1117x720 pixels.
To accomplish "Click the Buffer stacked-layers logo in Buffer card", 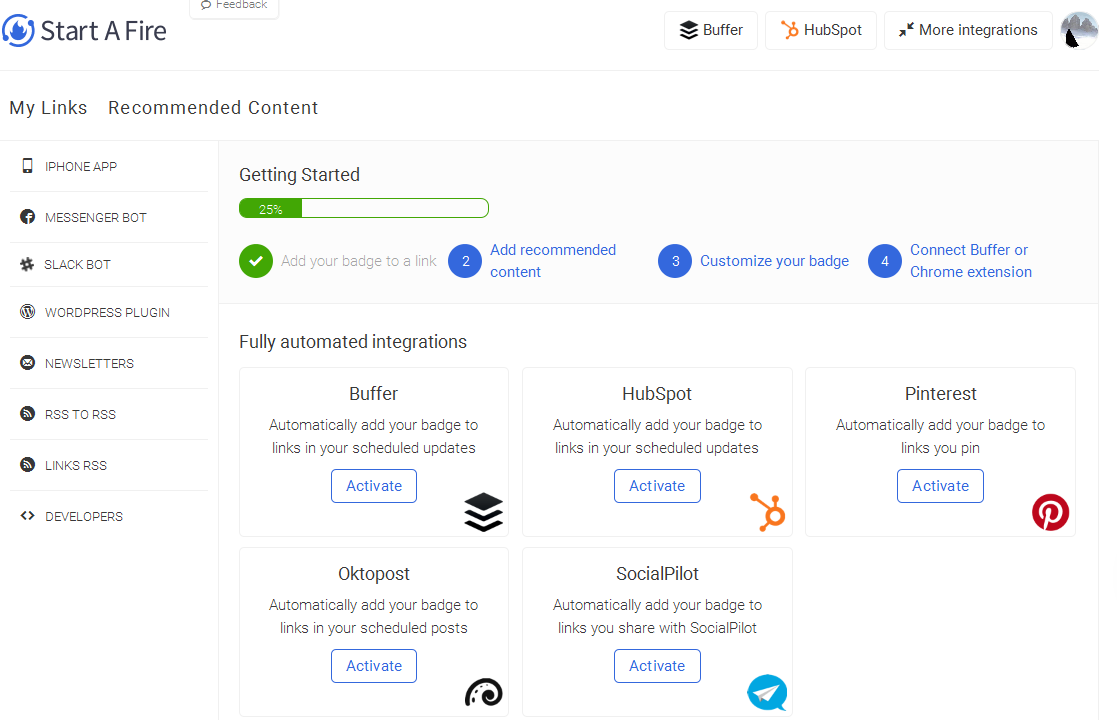I will (483, 513).
